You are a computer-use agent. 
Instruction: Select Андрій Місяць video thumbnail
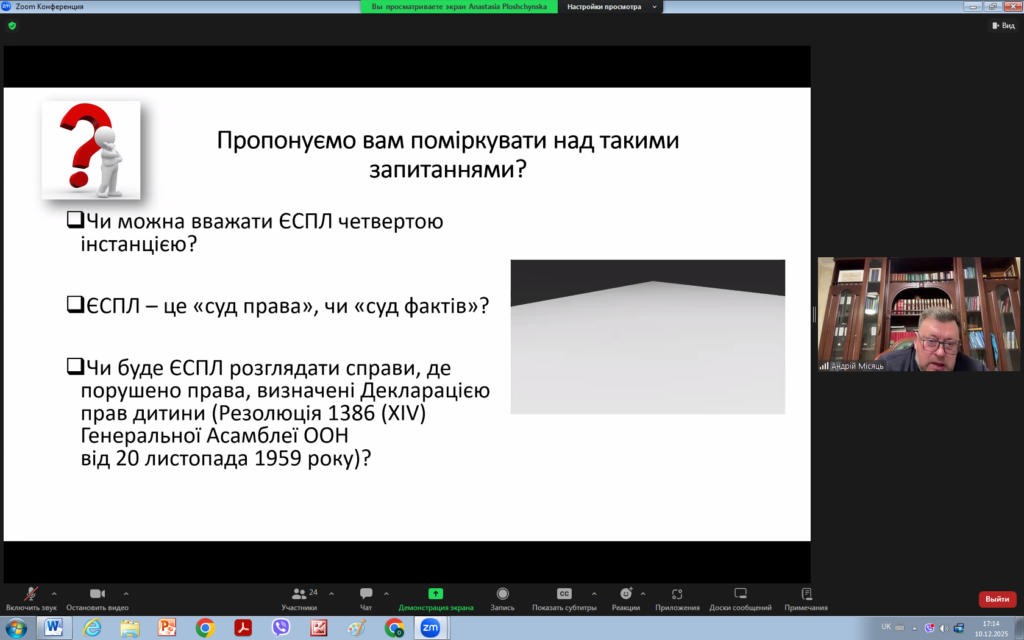click(919, 314)
